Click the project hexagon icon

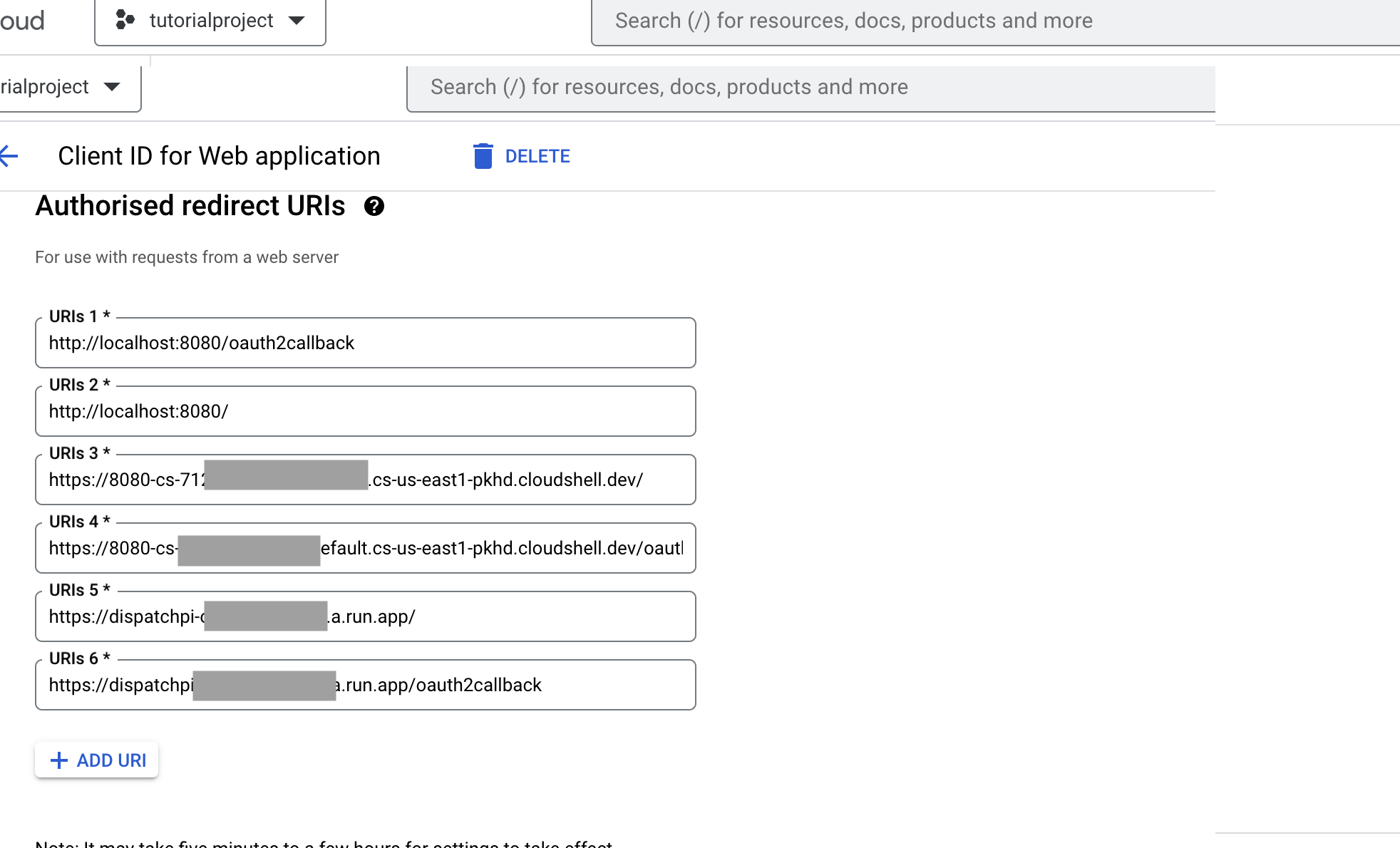coord(125,20)
